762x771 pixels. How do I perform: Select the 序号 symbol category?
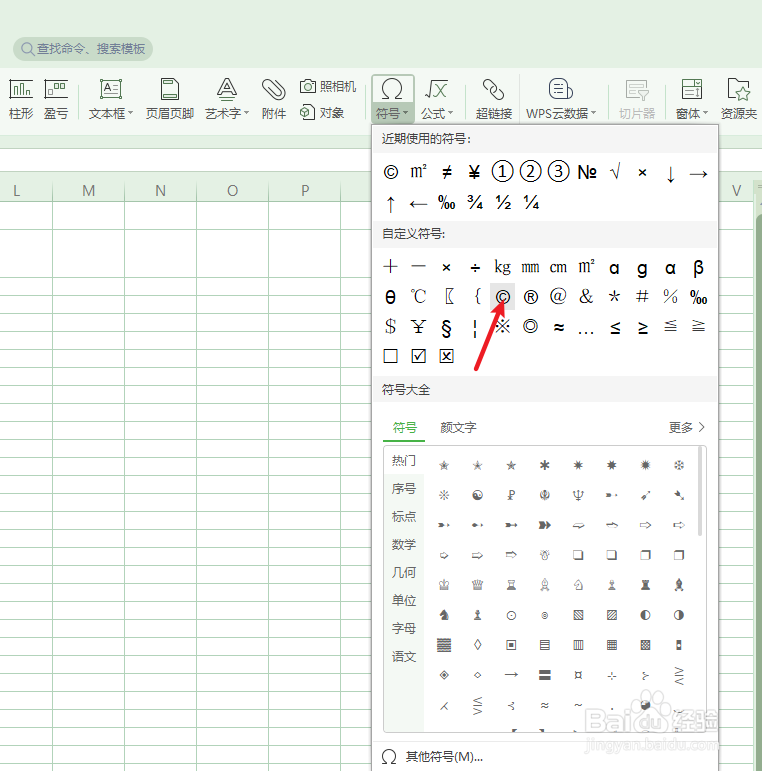tap(404, 488)
